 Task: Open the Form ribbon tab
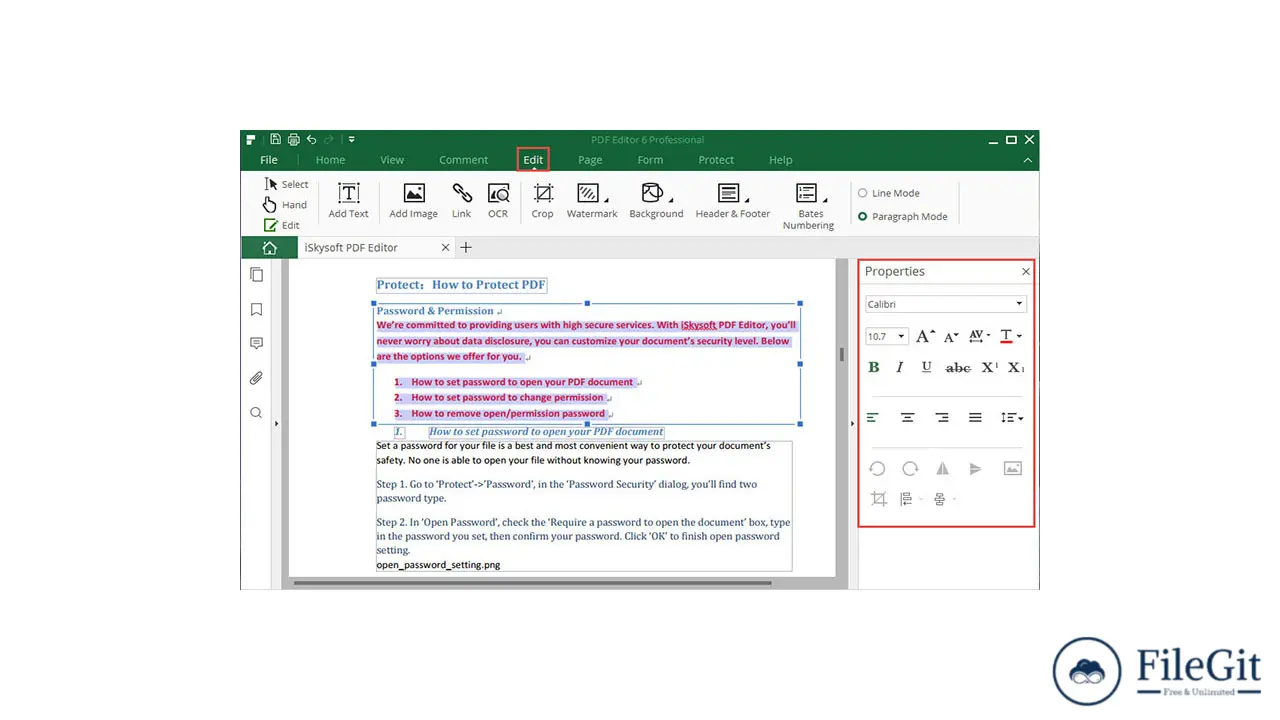(x=650, y=160)
